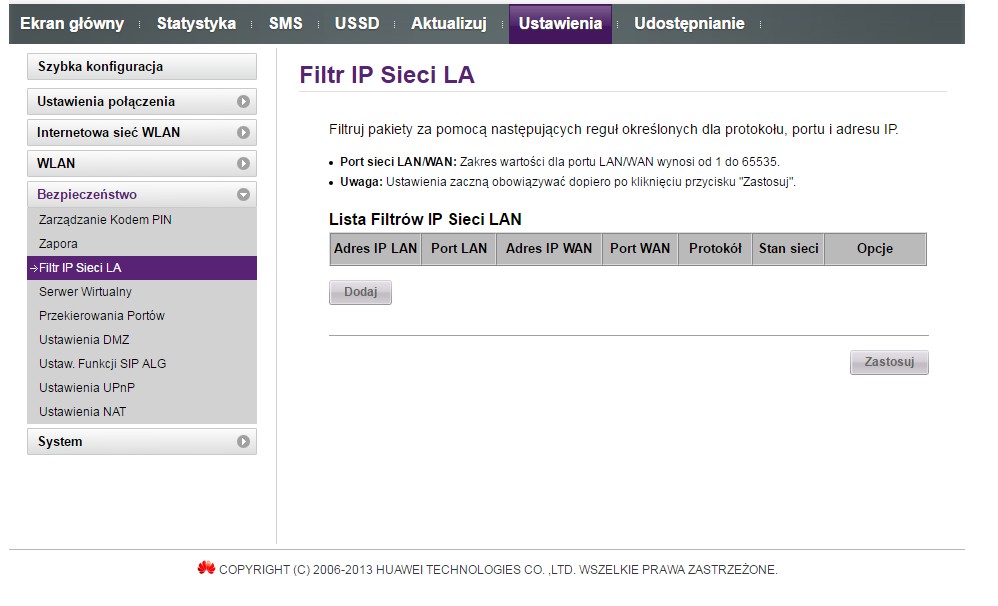
Task: Switch to the Statystyka tab
Action: (196, 24)
